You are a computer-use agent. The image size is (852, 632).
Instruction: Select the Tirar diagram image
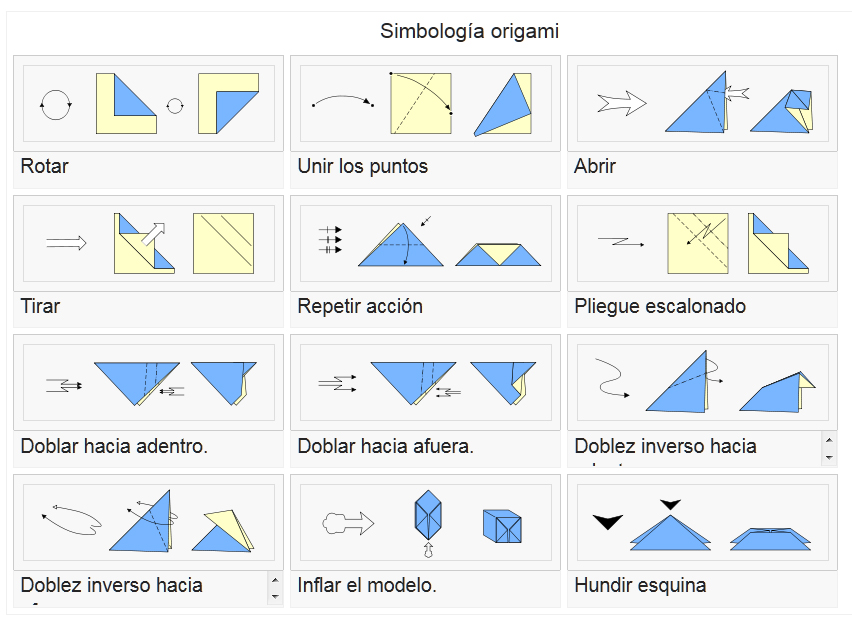pyautogui.click(x=148, y=243)
